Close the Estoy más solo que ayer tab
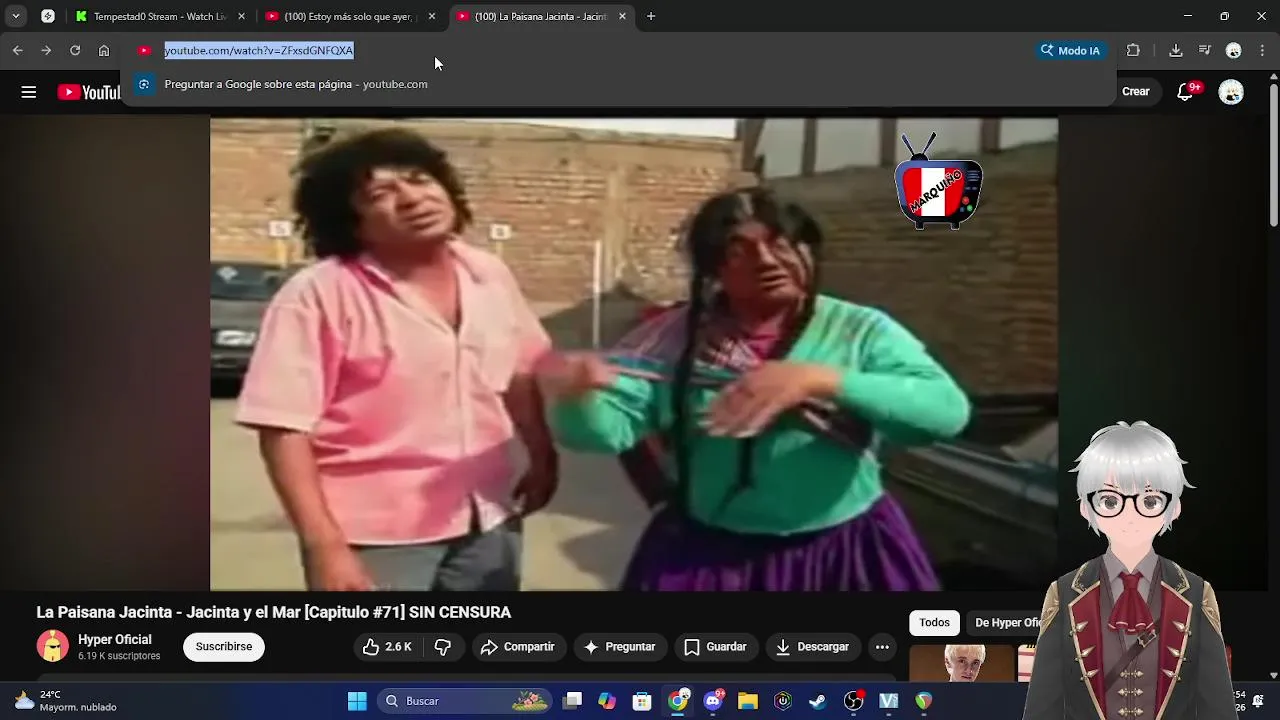The width and height of the screenshot is (1280, 720). click(x=432, y=16)
